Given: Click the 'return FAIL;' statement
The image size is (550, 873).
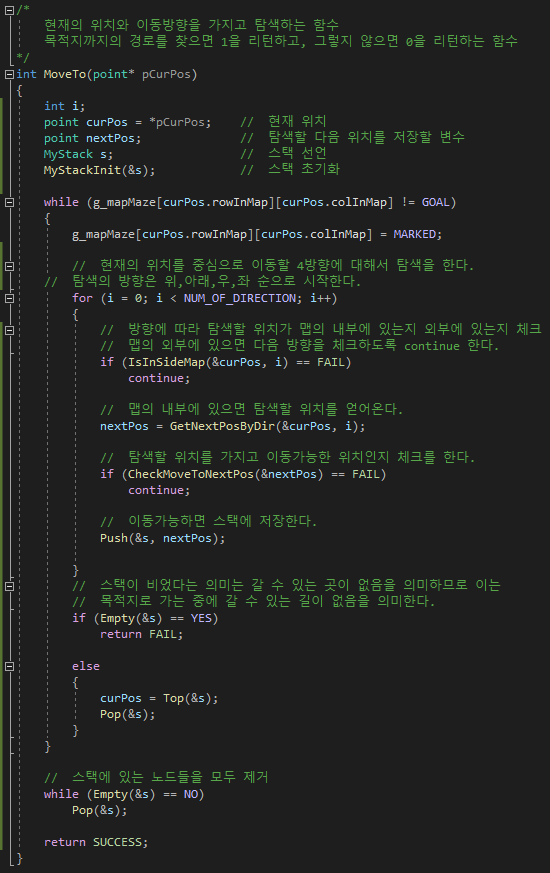Looking at the screenshot, I should pos(141,634).
